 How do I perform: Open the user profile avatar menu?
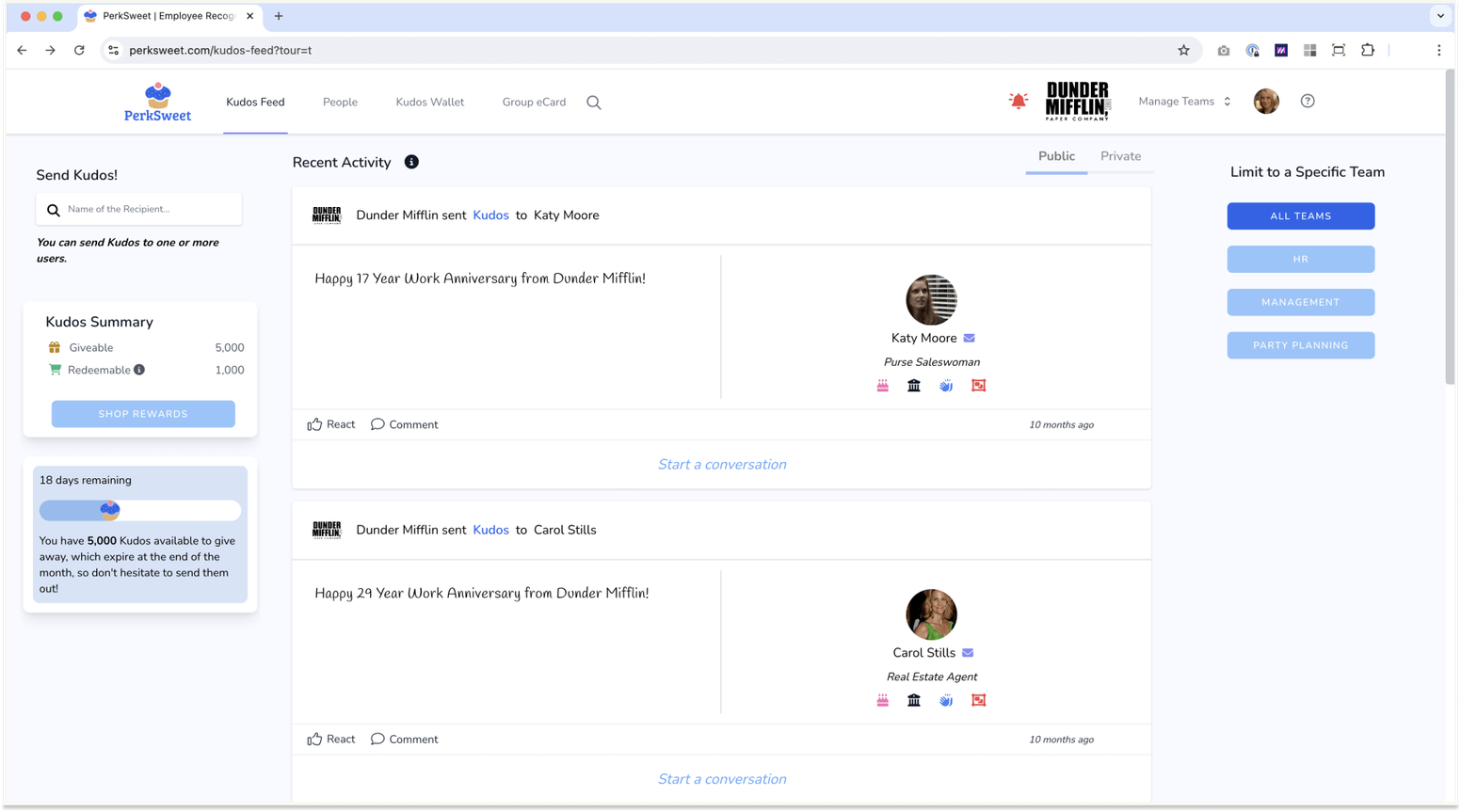tap(1266, 101)
